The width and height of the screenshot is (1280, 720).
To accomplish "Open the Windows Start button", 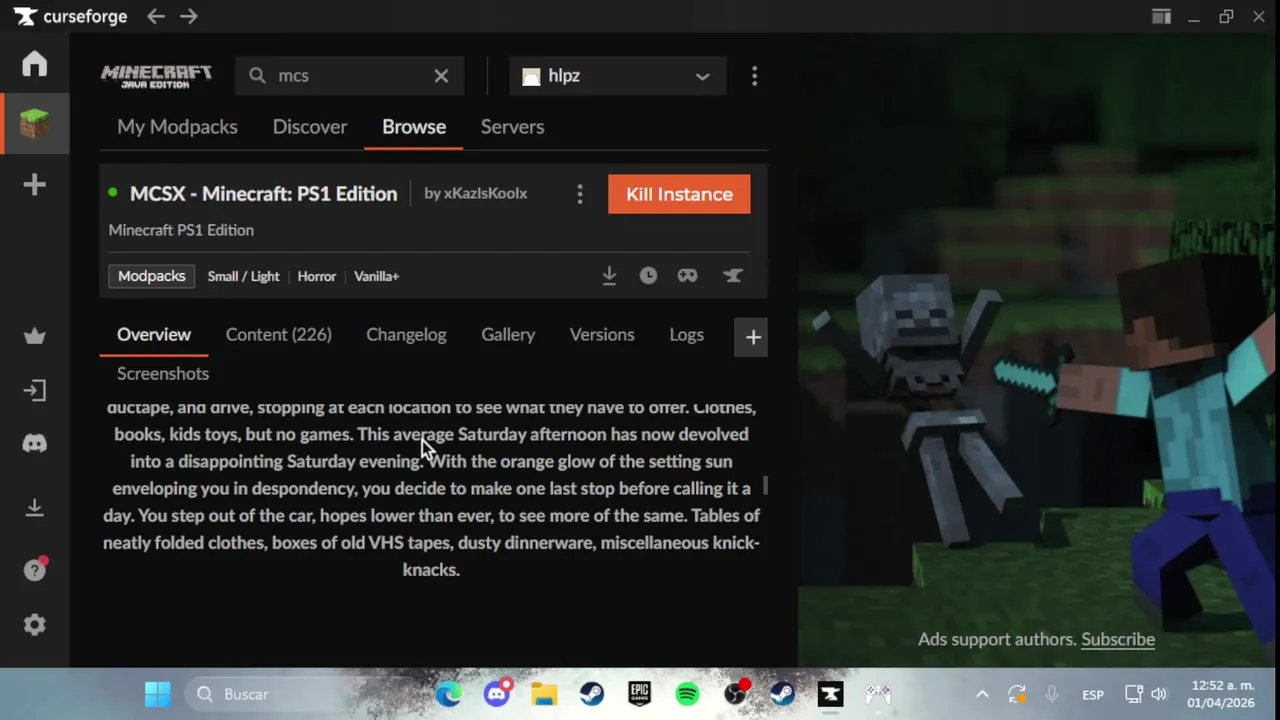I will pyautogui.click(x=158, y=694).
